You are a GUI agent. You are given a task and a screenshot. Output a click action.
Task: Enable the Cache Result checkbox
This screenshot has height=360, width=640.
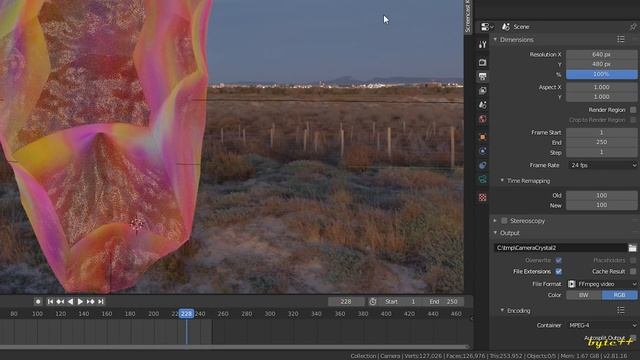pos(633,271)
